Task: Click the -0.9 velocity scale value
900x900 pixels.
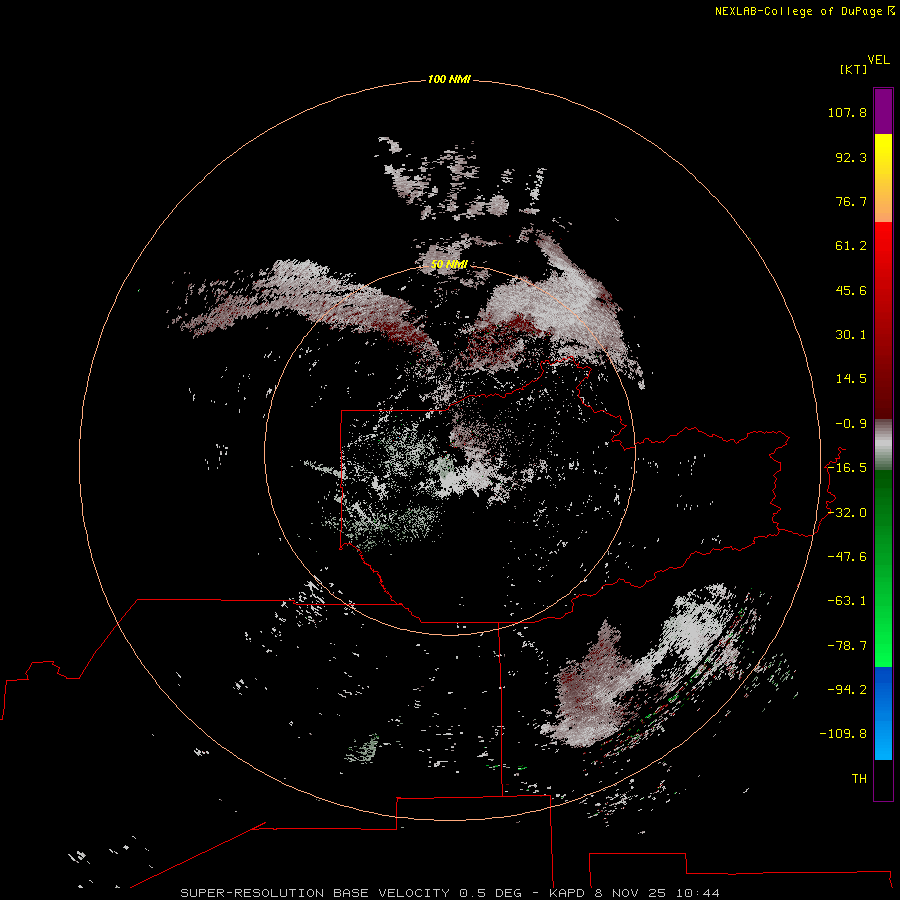Action: tap(851, 424)
